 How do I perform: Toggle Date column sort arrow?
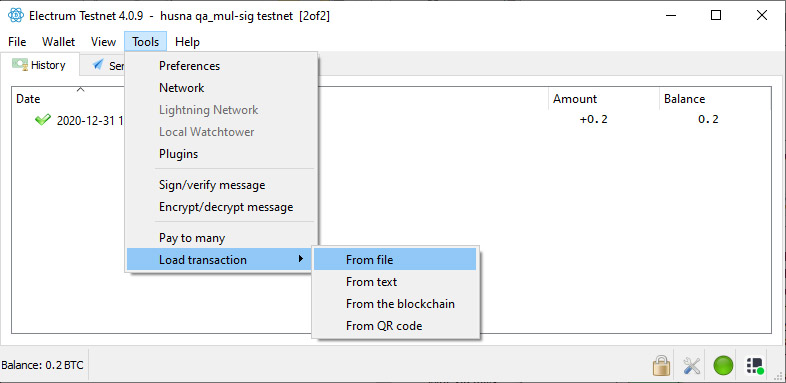point(80,90)
